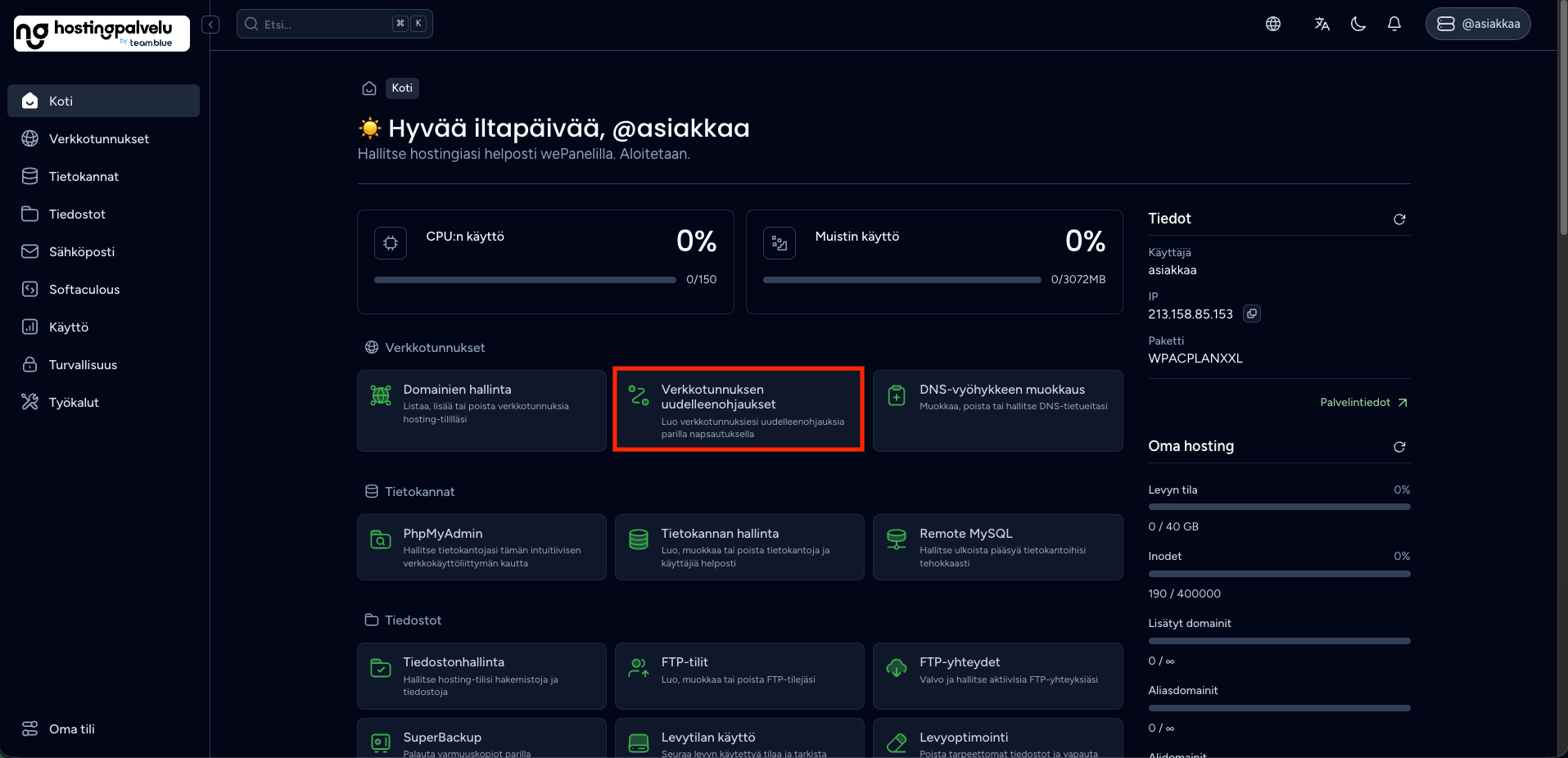Click the DNS zone clipboard icon

tap(897, 395)
